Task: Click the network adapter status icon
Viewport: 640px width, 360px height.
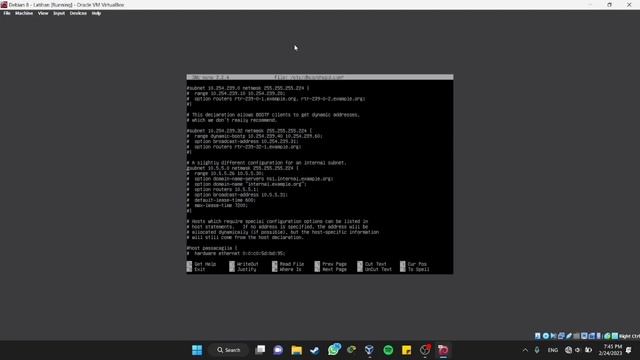Action: coord(561,336)
